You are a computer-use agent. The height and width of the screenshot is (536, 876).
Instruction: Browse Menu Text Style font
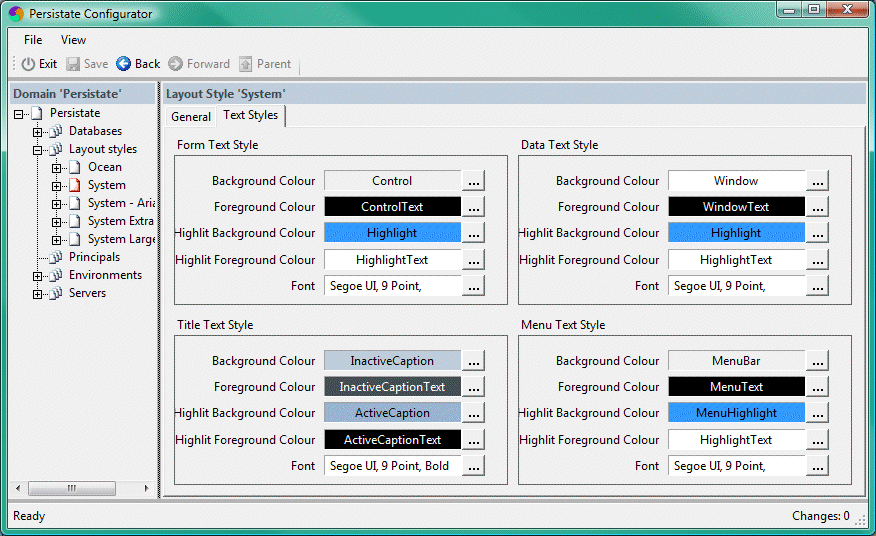pyautogui.click(x=818, y=466)
